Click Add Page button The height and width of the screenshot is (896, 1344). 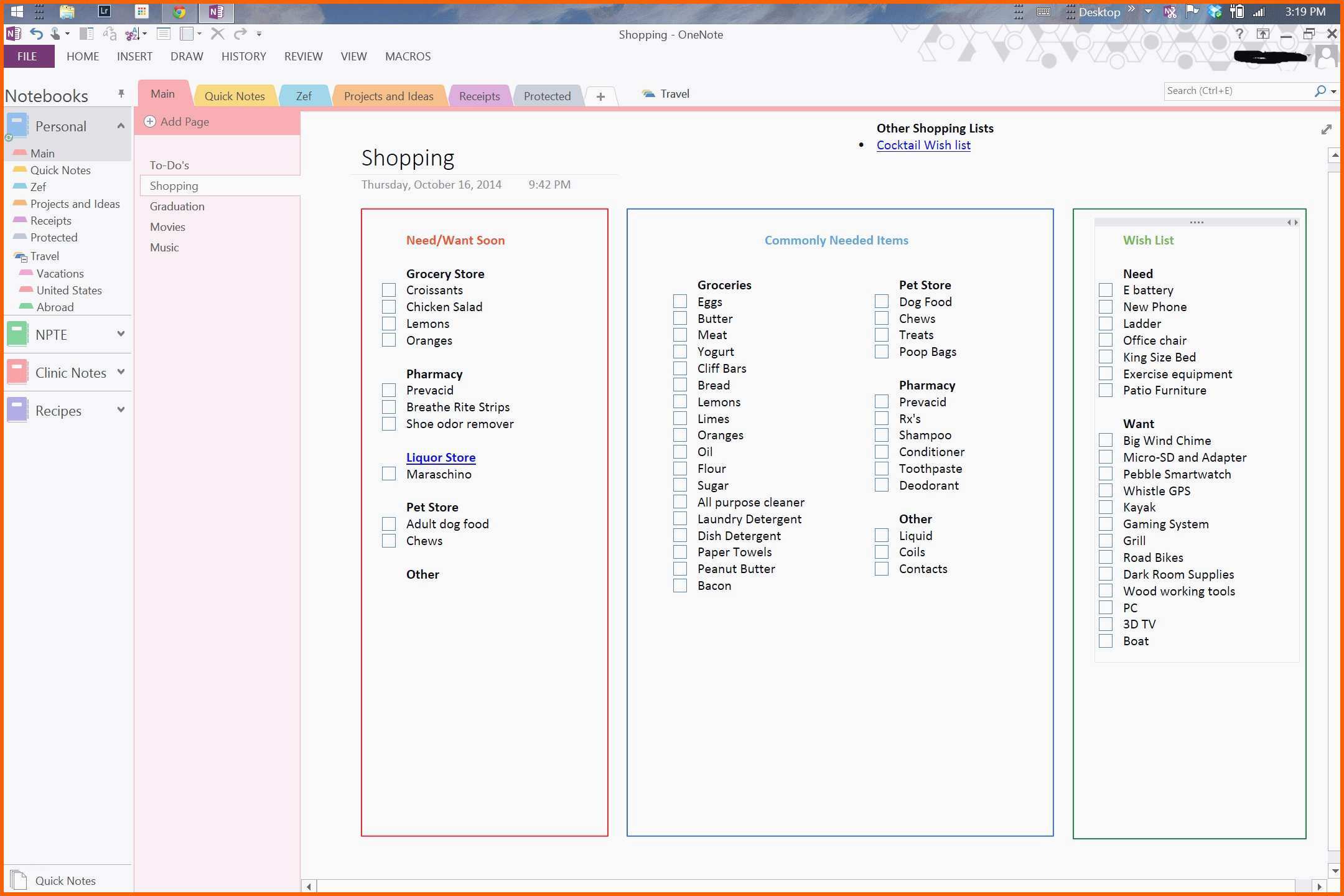(x=177, y=122)
